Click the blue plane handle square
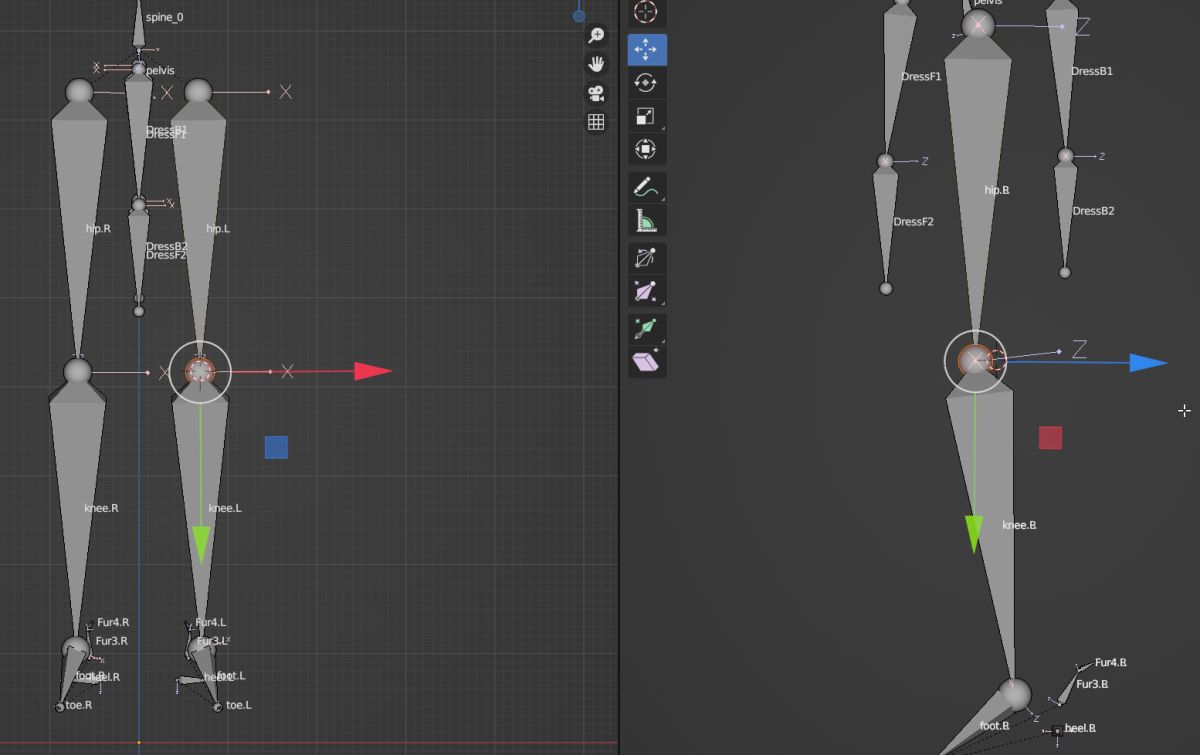The height and width of the screenshot is (755, 1200). tap(276, 447)
